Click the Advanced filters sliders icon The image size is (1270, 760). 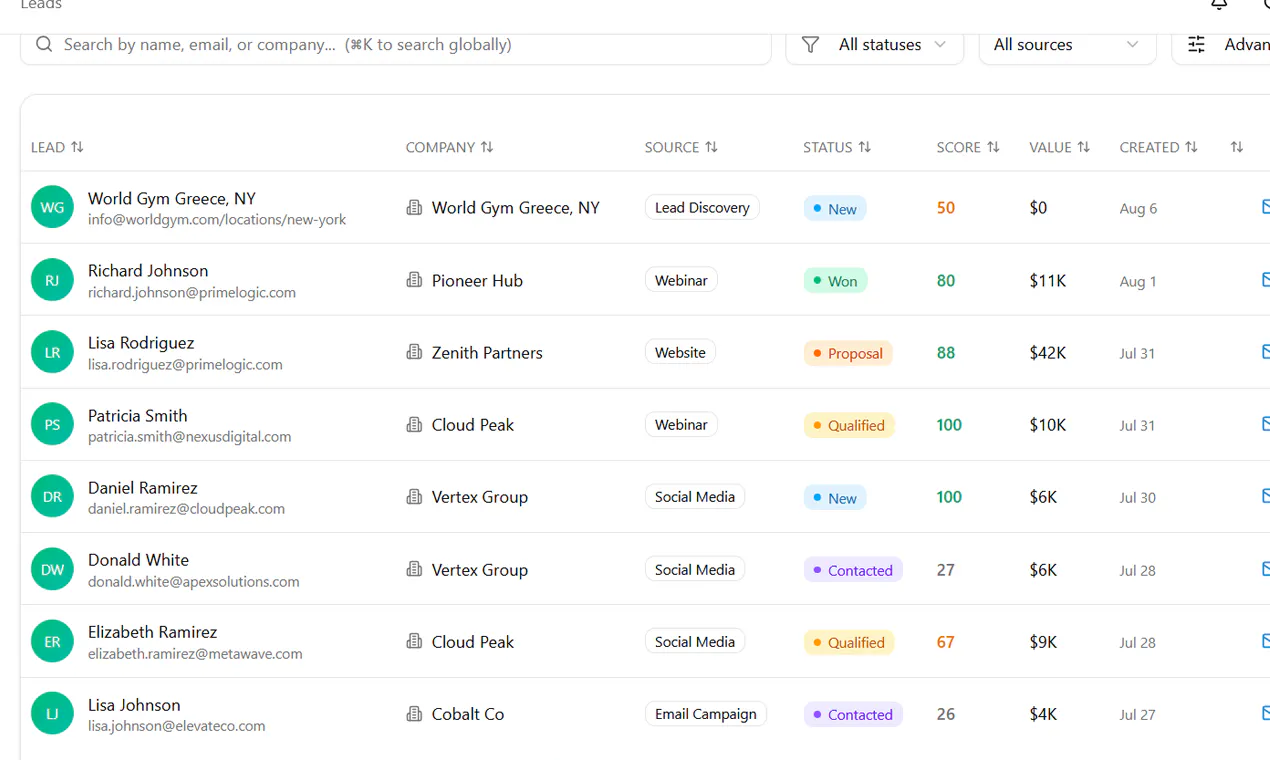point(1196,45)
